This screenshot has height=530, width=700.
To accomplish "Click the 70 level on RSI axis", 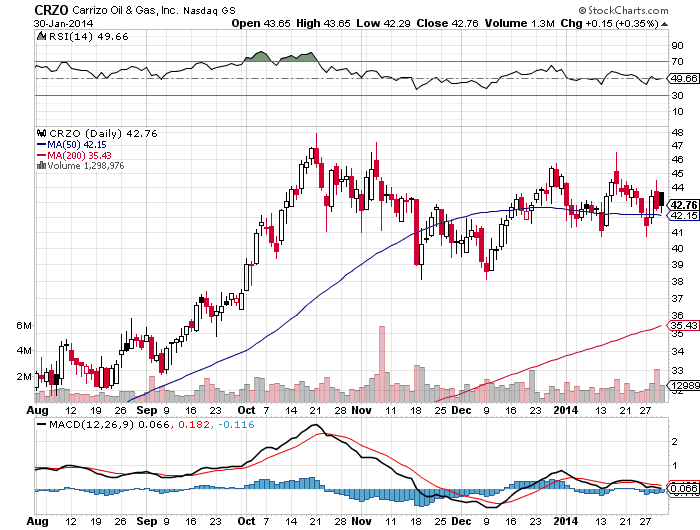I will (x=677, y=62).
